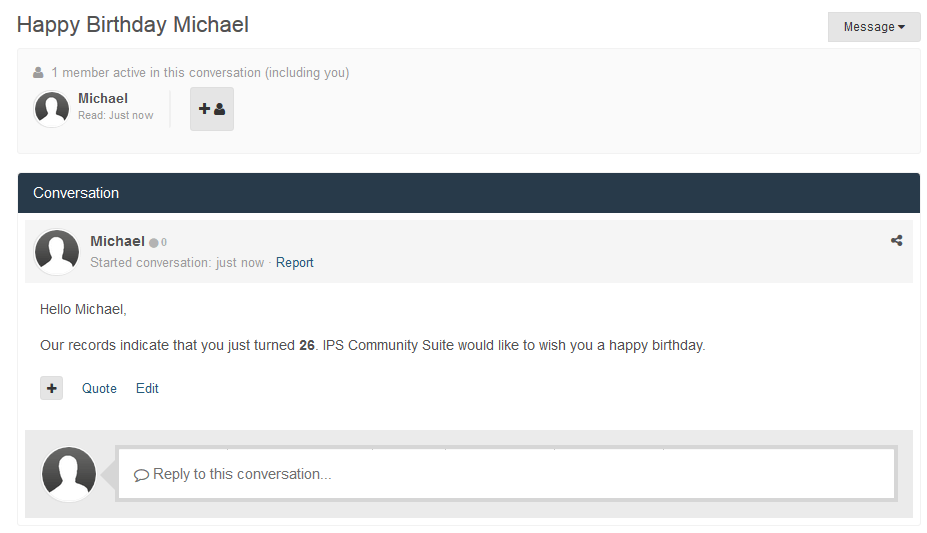Viewport: 927px width, 533px height.
Task: Click the Report link
Action: [x=295, y=263]
